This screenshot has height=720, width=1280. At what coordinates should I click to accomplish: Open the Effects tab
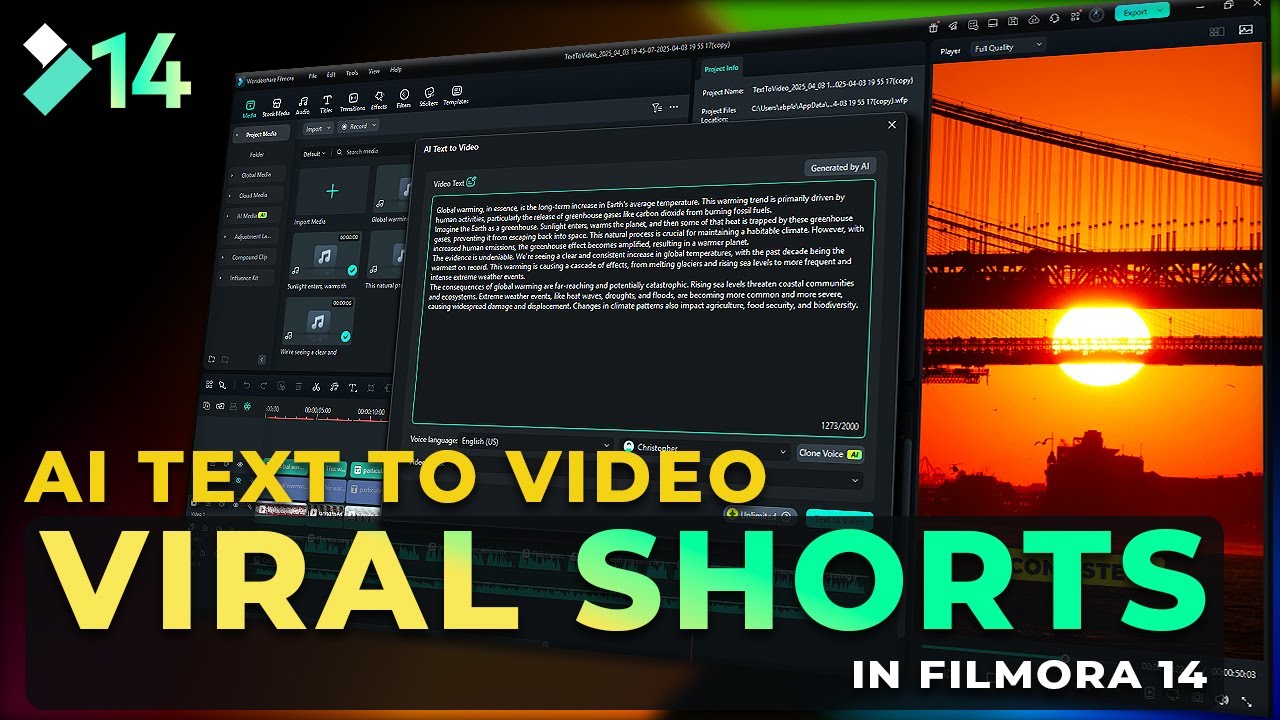click(379, 100)
